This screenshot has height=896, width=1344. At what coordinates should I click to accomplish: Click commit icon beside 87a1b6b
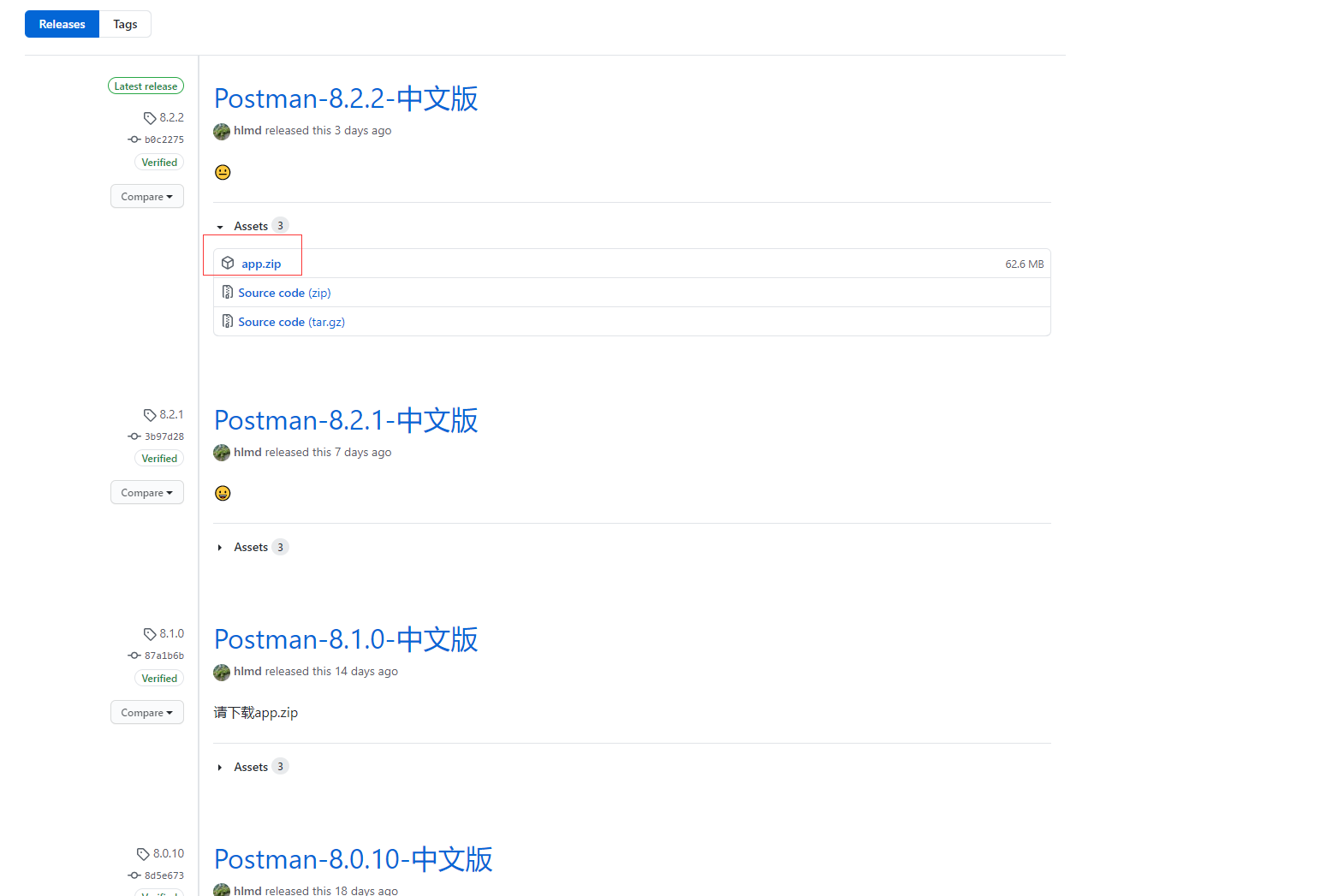tap(134, 656)
